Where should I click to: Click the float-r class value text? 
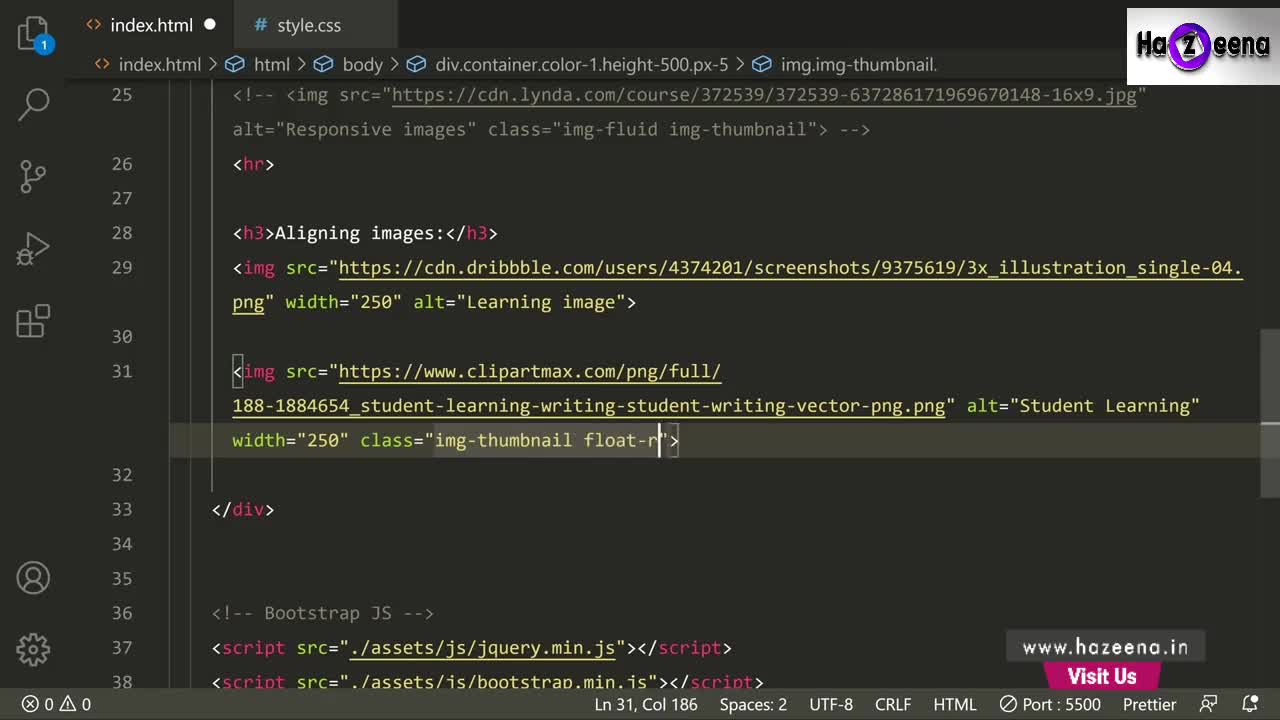(623, 440)
